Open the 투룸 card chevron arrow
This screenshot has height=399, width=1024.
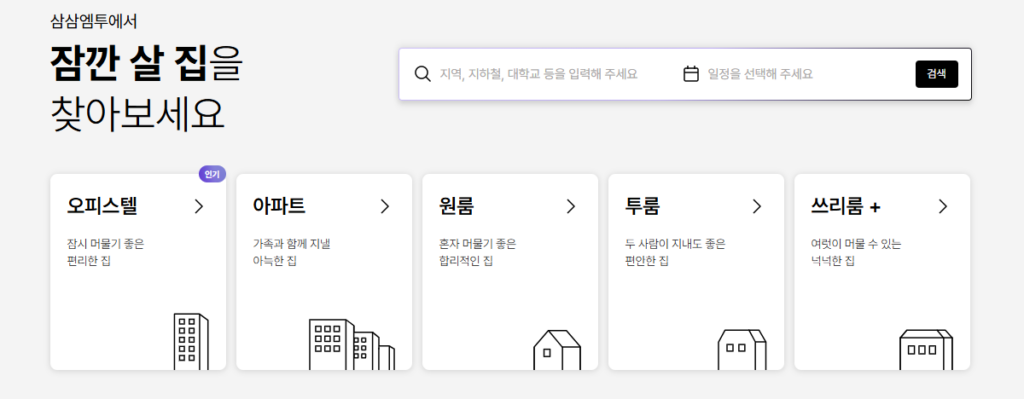tap(757, 206)
